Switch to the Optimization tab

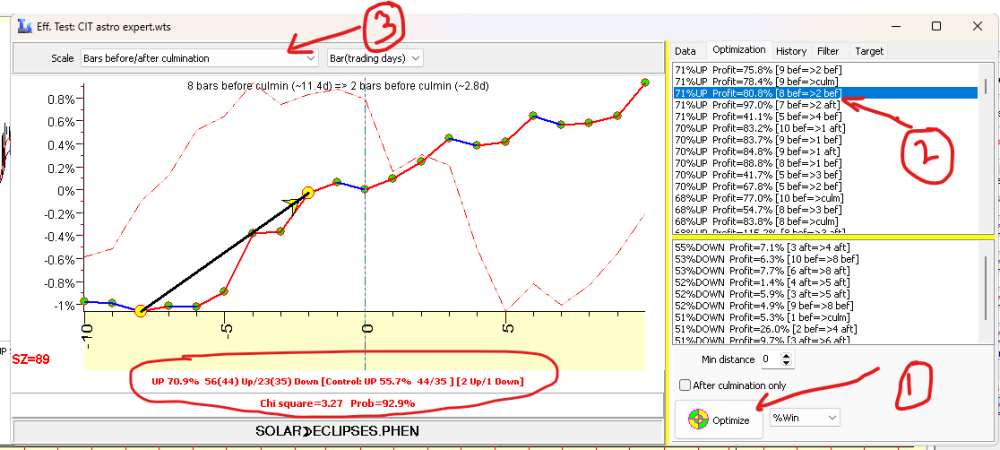coord(739,50)
